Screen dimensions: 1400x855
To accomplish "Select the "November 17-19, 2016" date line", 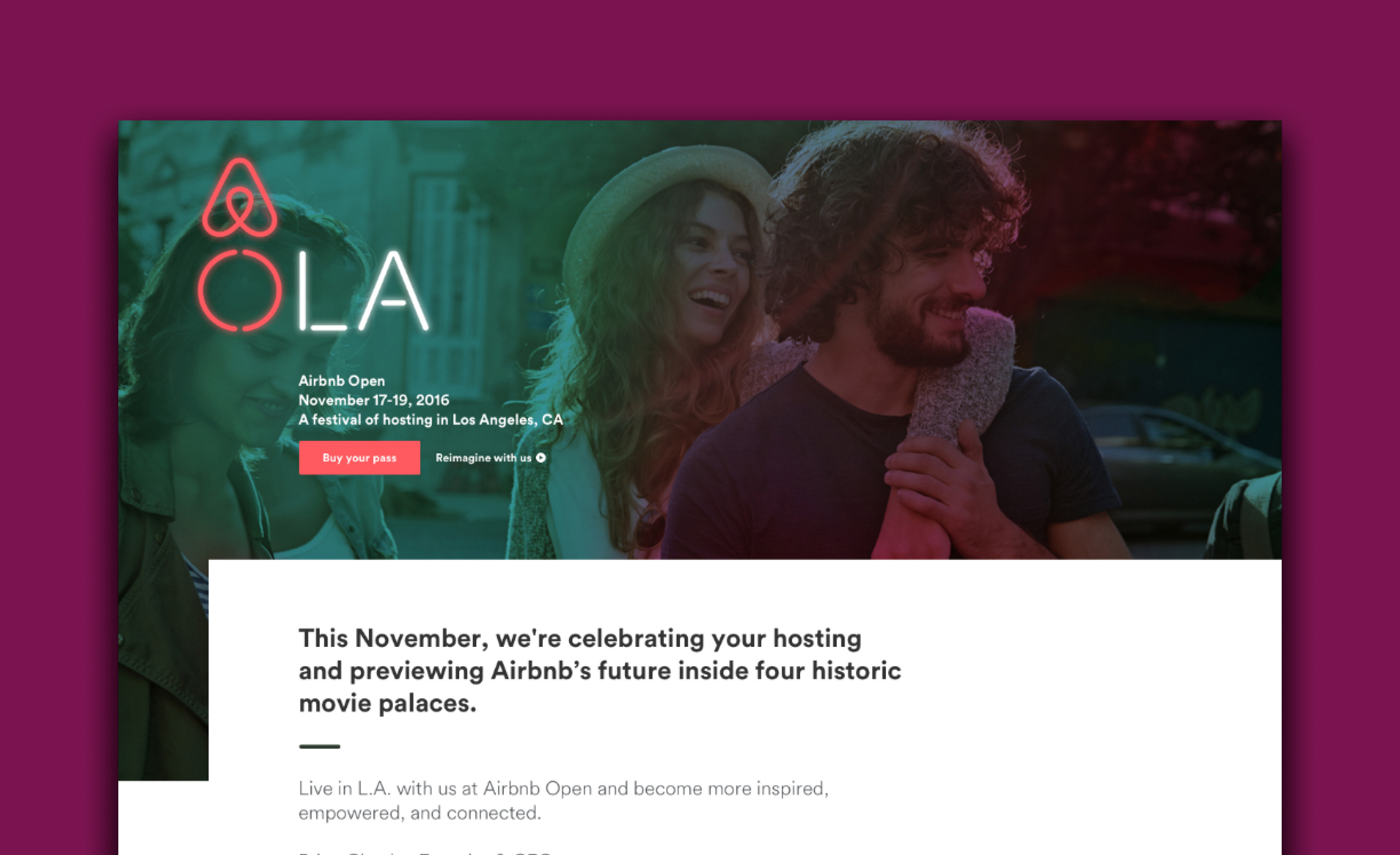I will [x=374, y=400].
